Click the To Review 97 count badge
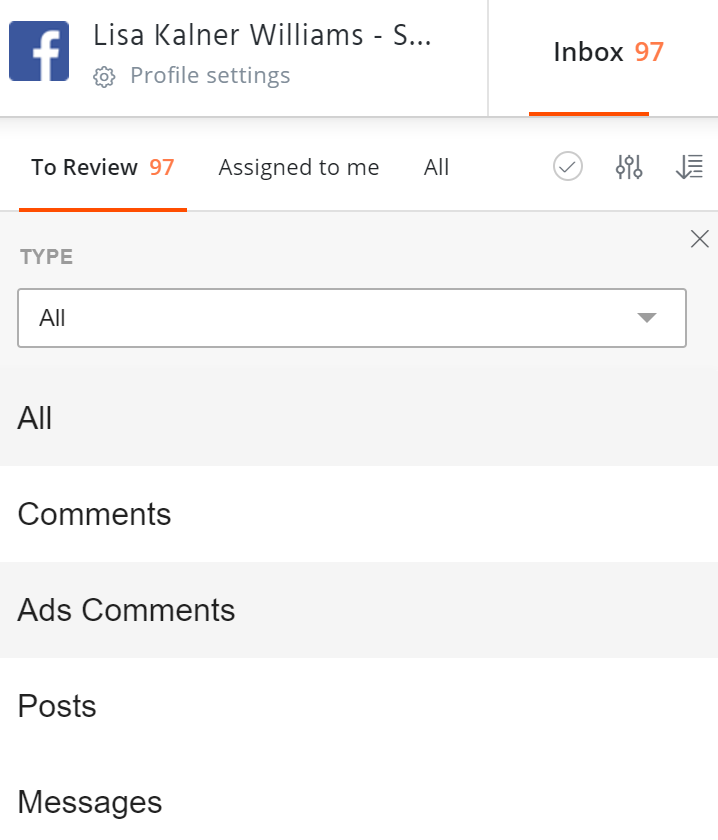Image resolution: width=718 pixels, height=840 pixels. point(162,167)
